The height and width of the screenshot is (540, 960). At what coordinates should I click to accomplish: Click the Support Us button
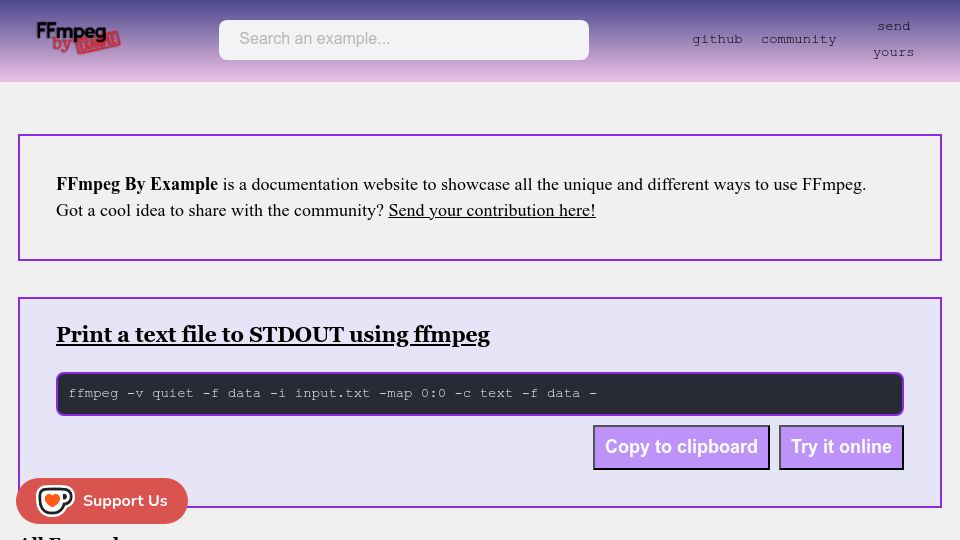[102, 501]
